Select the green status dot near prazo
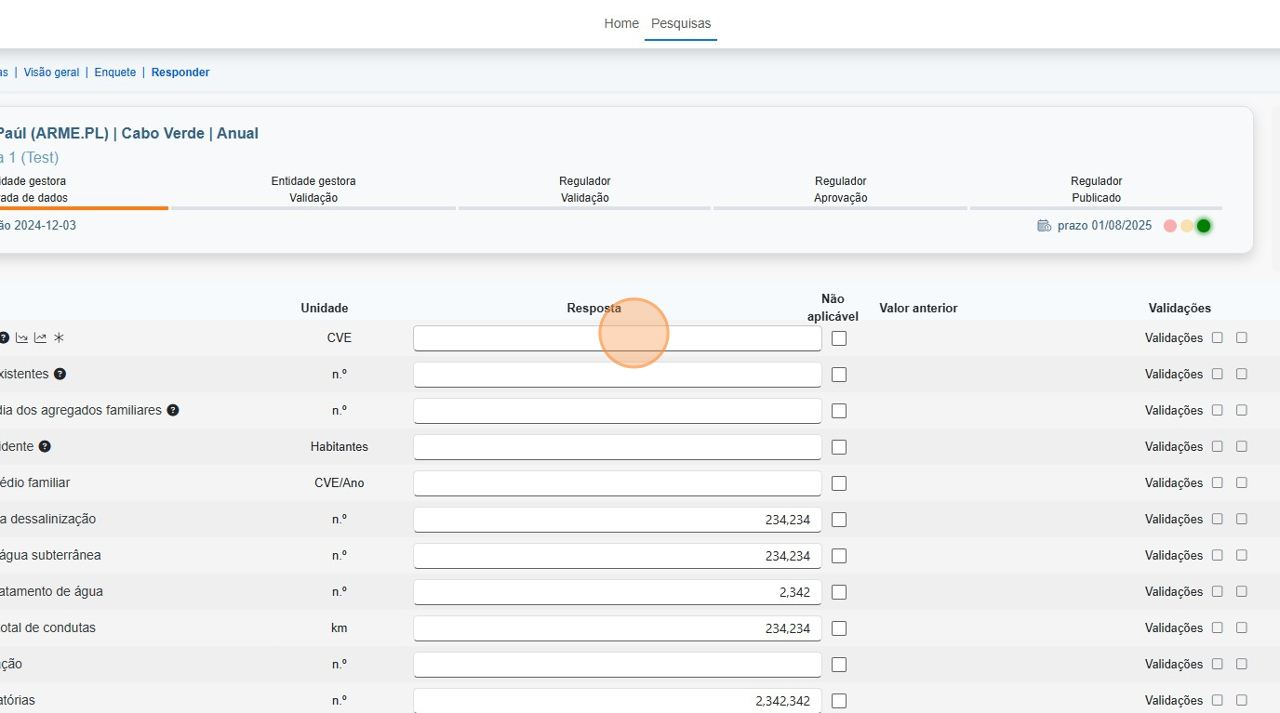The height and width of the screenshot is (713, 1280). coord(1203,226)
